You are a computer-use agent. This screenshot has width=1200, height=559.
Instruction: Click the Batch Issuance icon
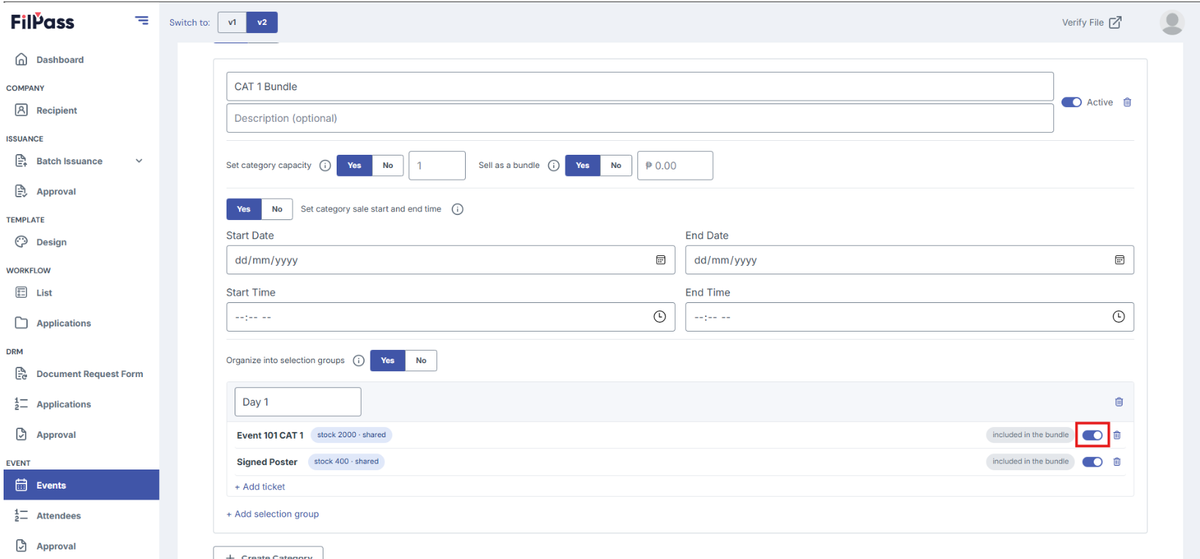point(21,161)
